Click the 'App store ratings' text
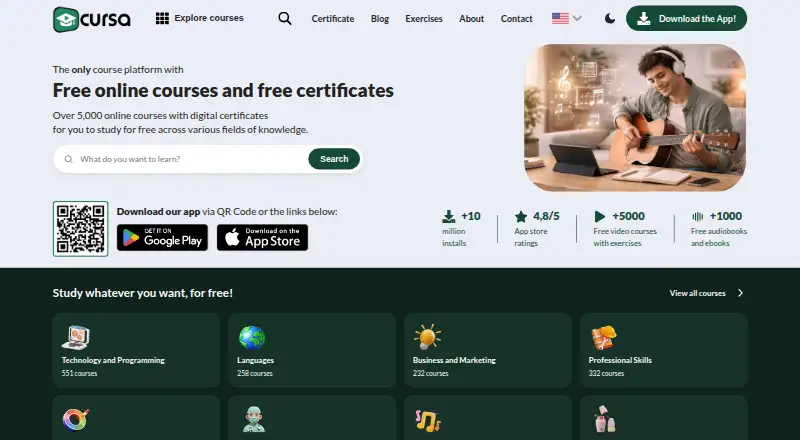Image resolution: width=800 pixels, height=440 pixels. pyautogui.click(x=531, y=237)
